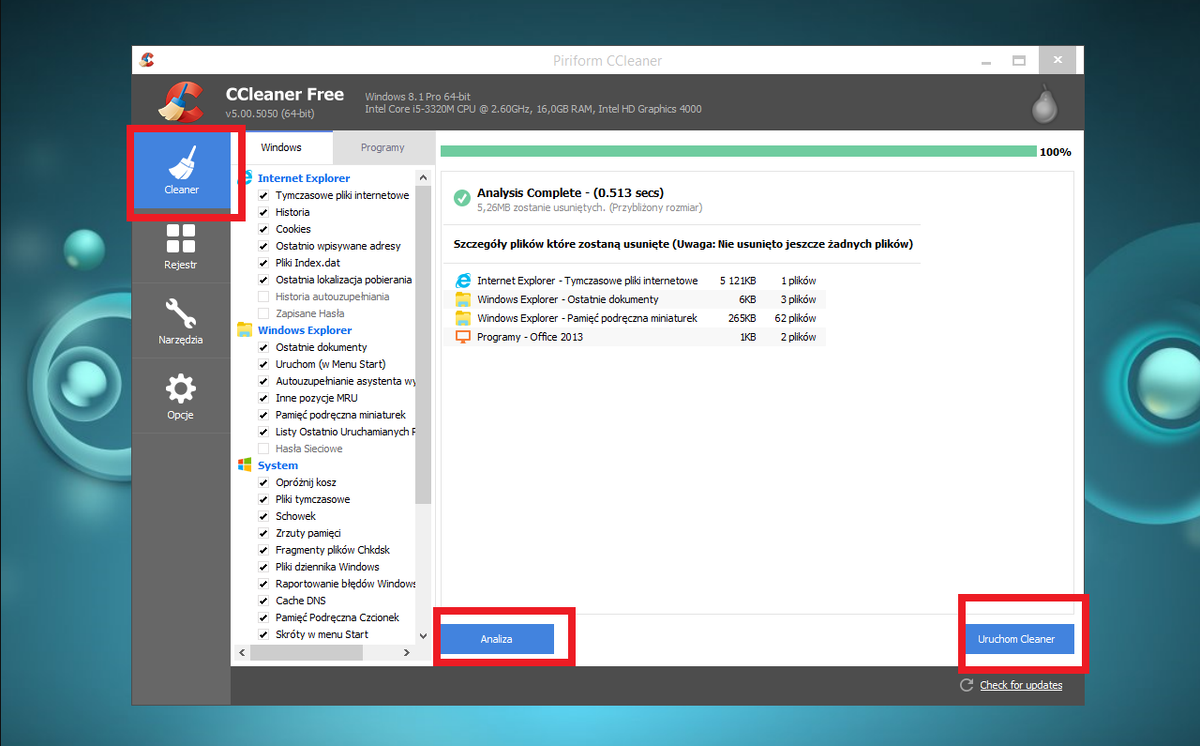Click the list's horizontal scroll right arrow

[406, 653]
